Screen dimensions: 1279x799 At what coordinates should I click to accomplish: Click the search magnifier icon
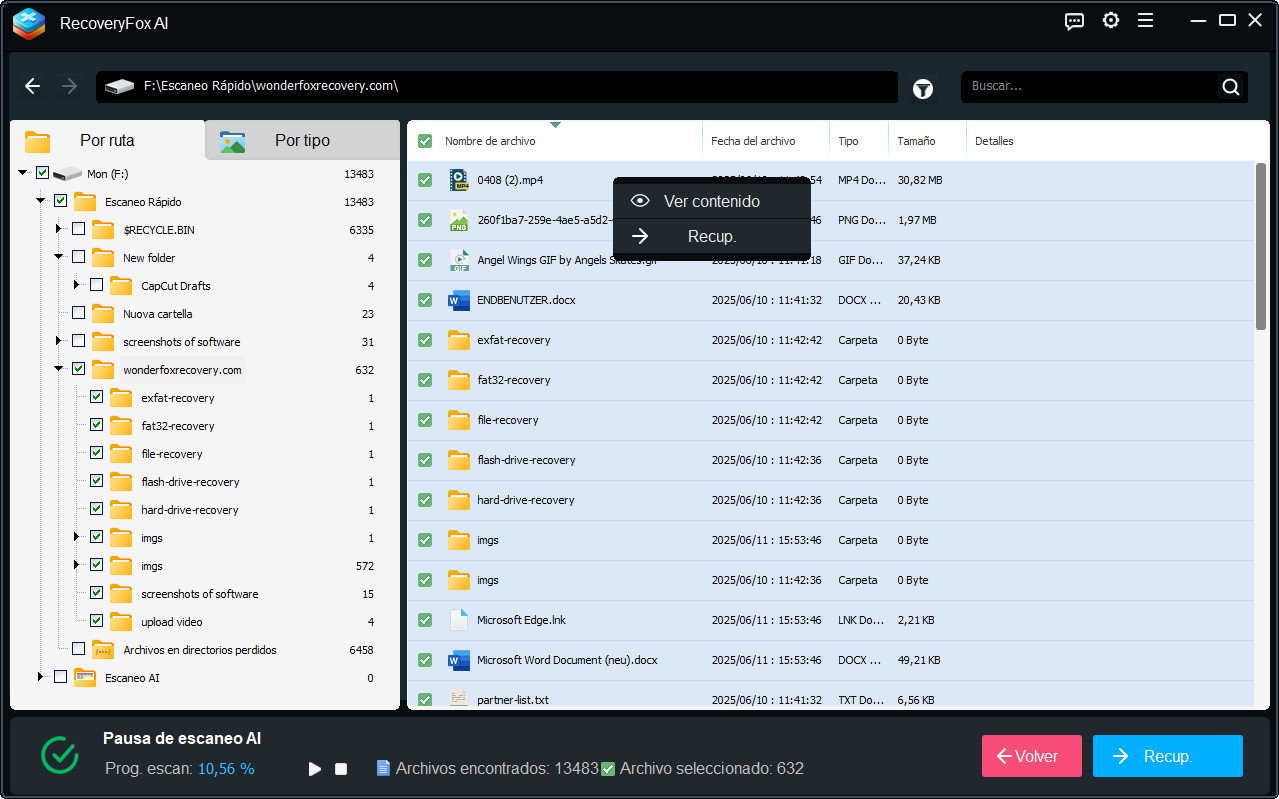1230,87
